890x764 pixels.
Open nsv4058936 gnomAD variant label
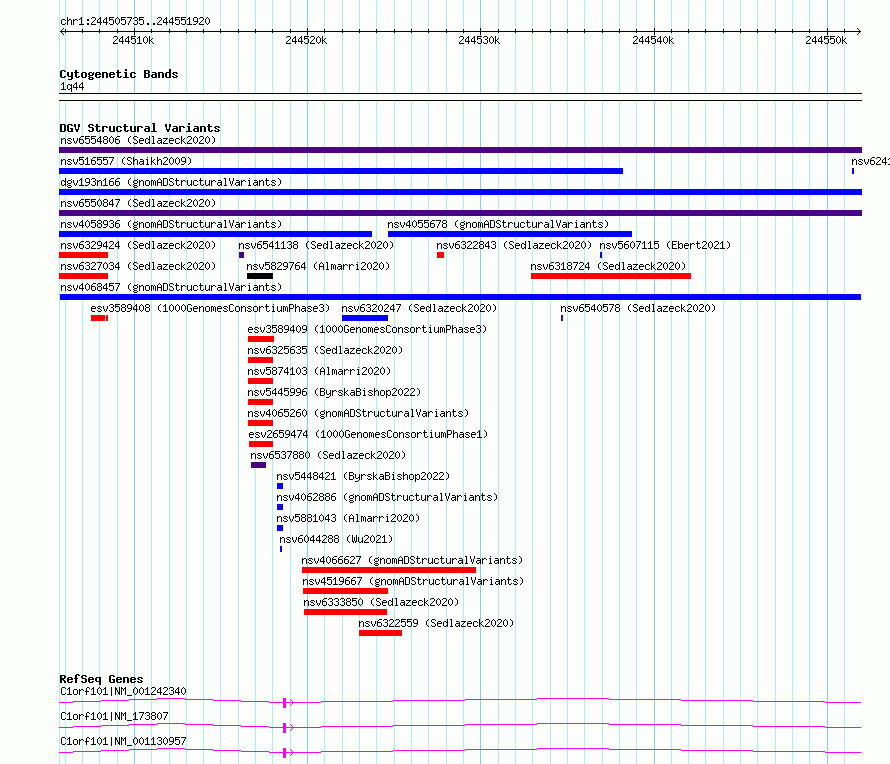pos(171,224)
